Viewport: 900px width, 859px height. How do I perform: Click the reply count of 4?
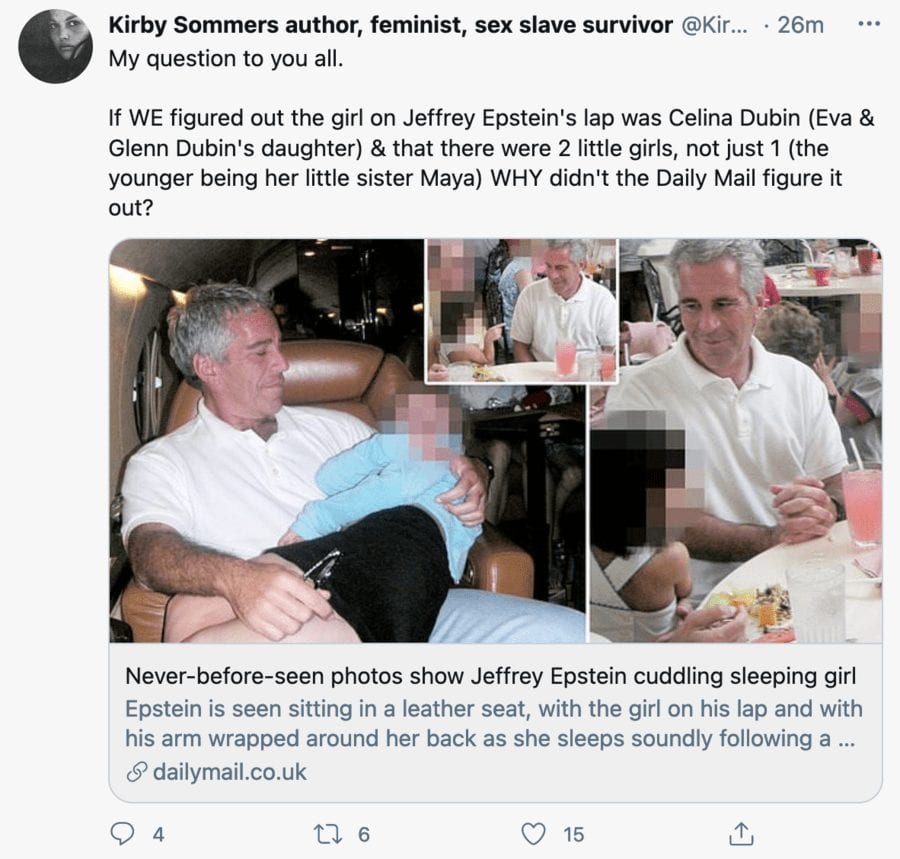(x=157, y=833)
